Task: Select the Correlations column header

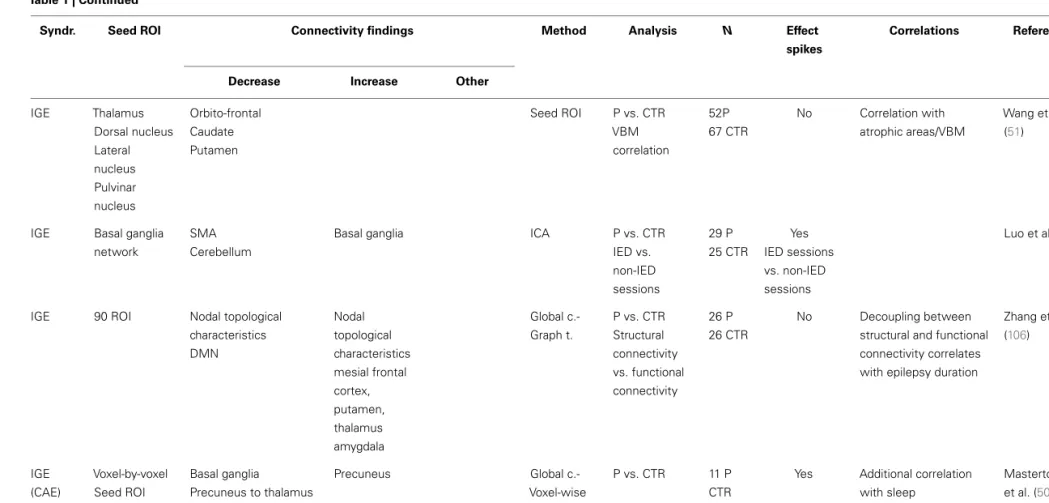Action: [x=924, y=31]
